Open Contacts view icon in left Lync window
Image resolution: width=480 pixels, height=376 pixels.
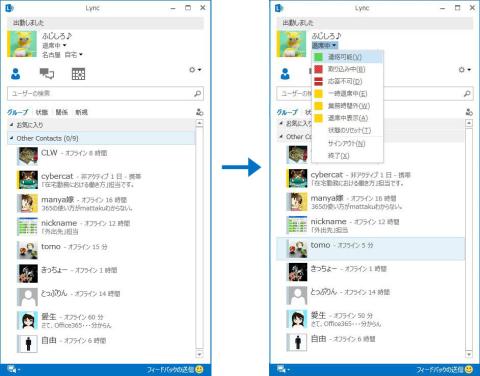click(15, 74)
